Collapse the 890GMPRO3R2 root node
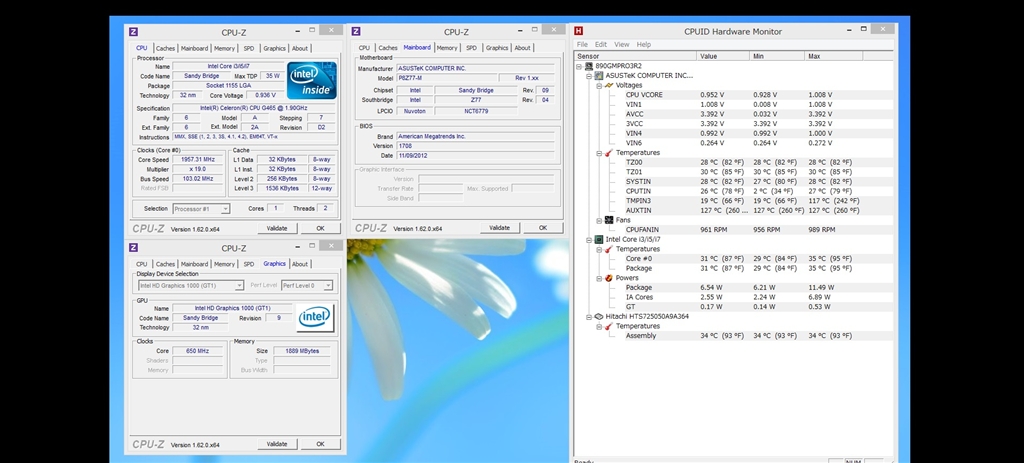 coord(579,66)
